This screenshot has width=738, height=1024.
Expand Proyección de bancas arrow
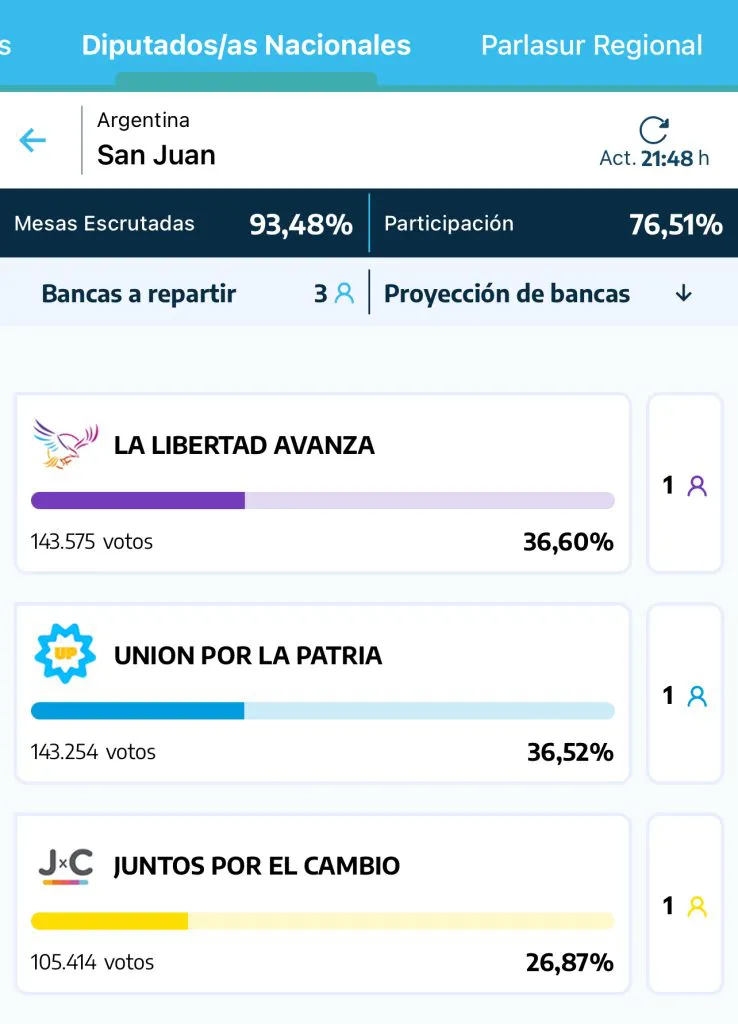(684, 294)
